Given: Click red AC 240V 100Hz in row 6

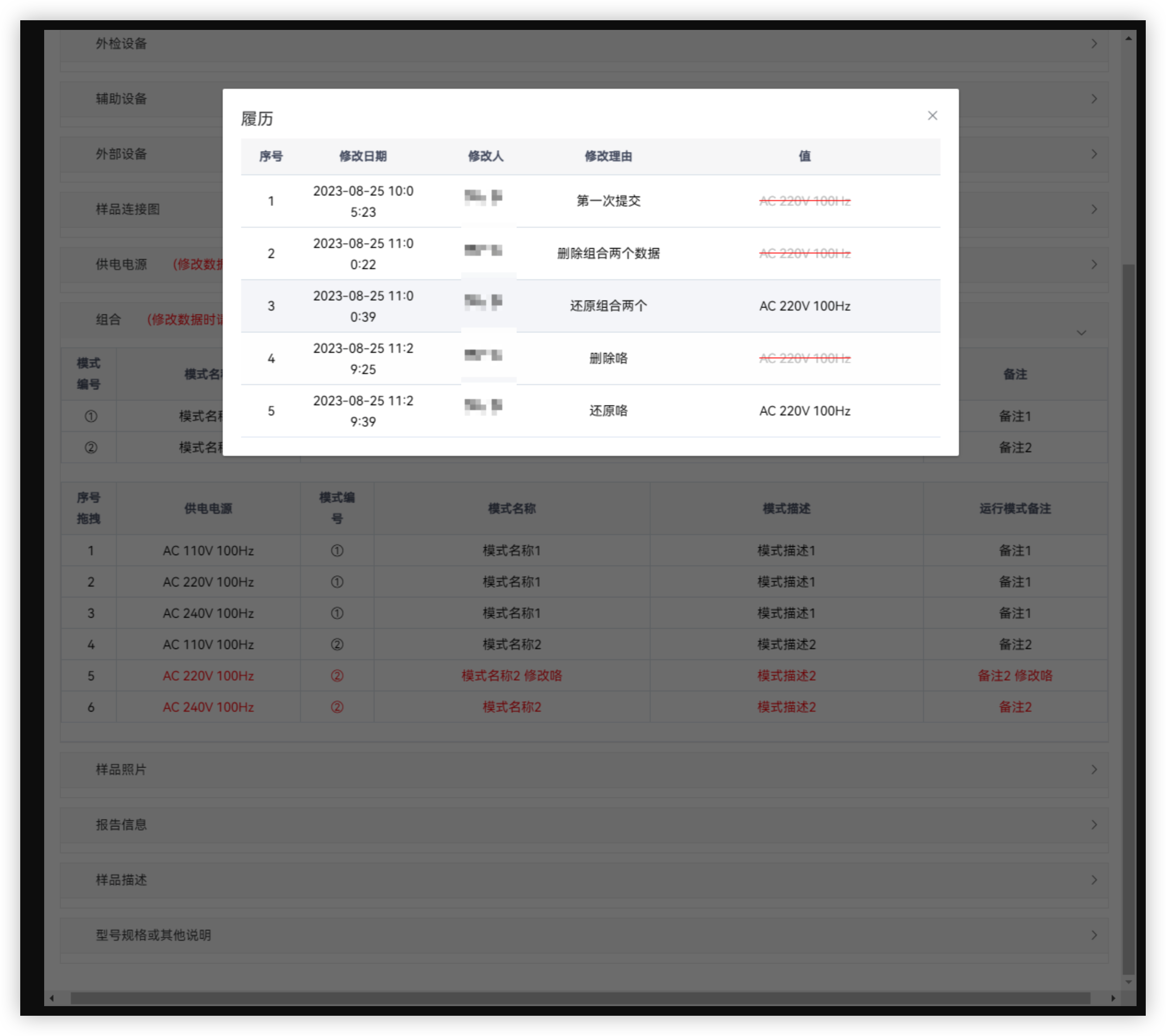Looking at the screenshot, I should [208, 707].
